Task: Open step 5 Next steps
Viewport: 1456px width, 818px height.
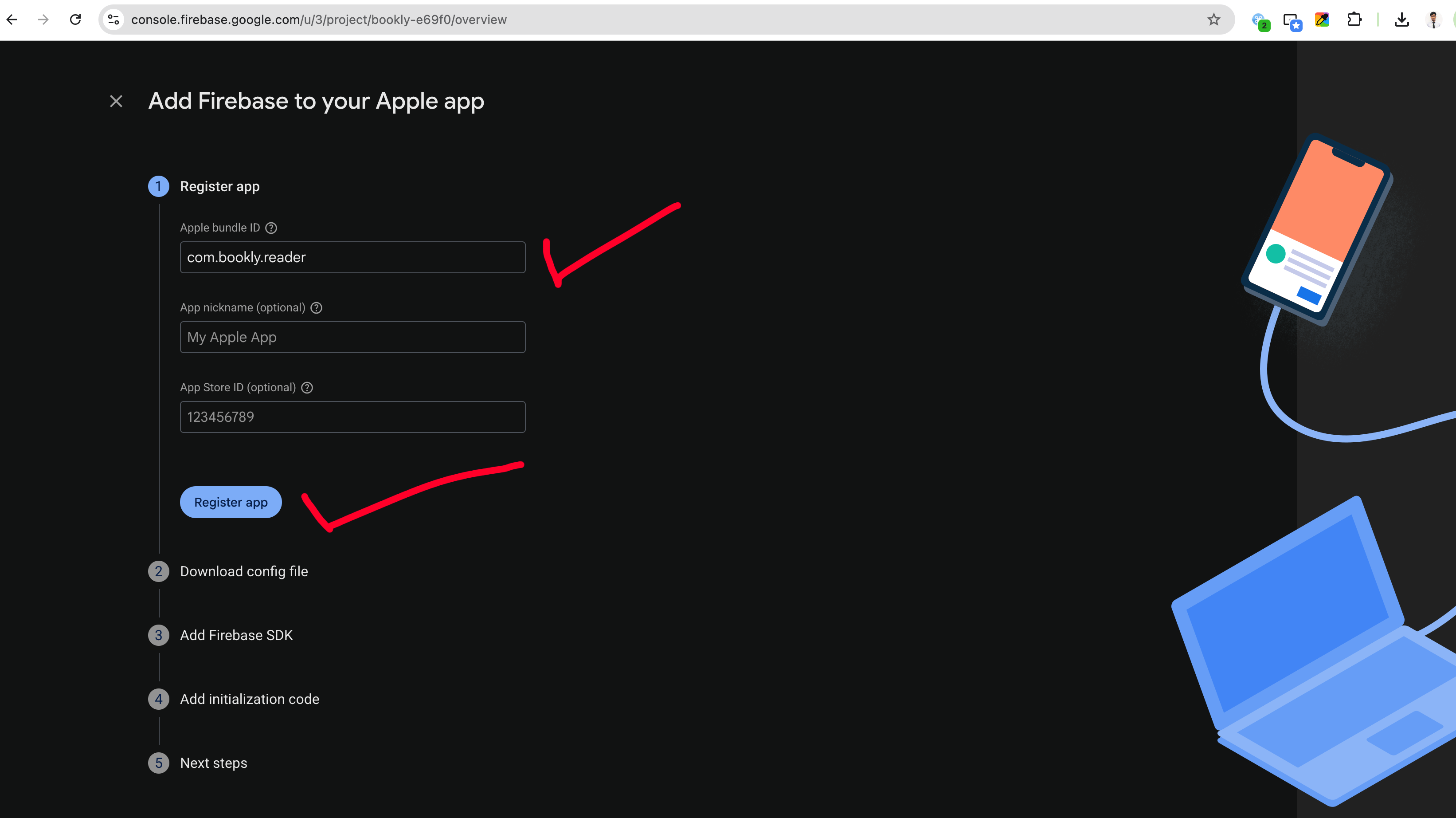Action: click(x=213, y=763)
